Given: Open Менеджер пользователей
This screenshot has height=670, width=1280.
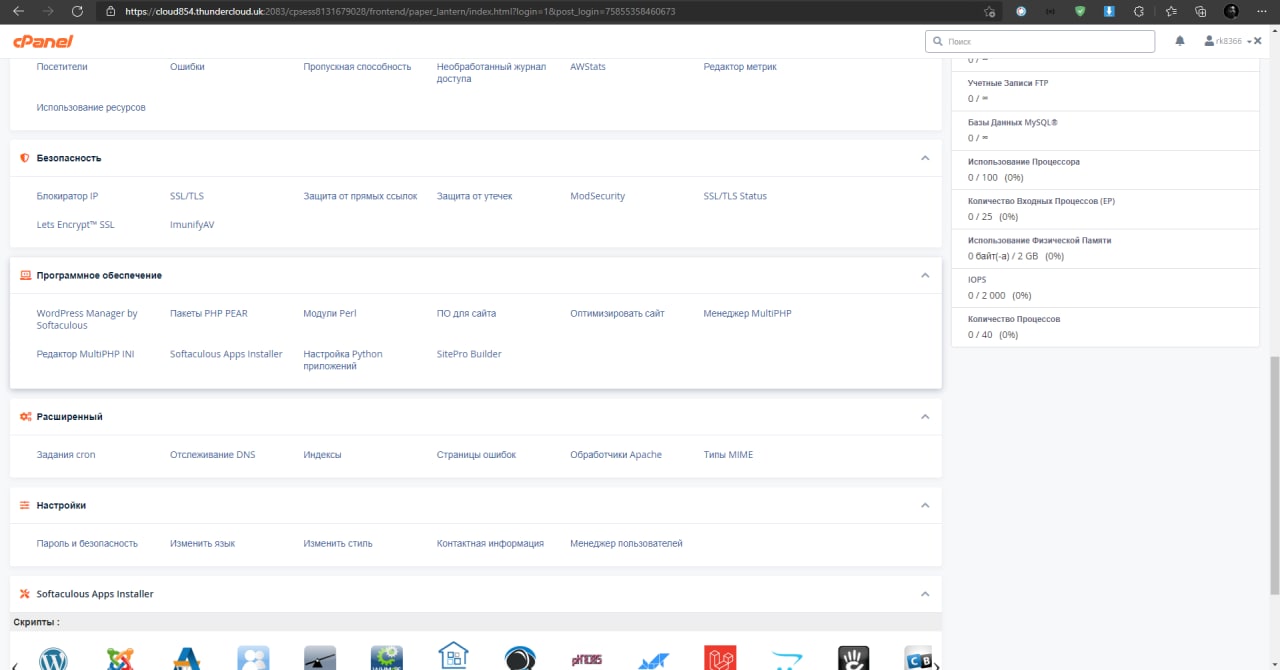Looking at the screenshot, I should coord(626,544).
